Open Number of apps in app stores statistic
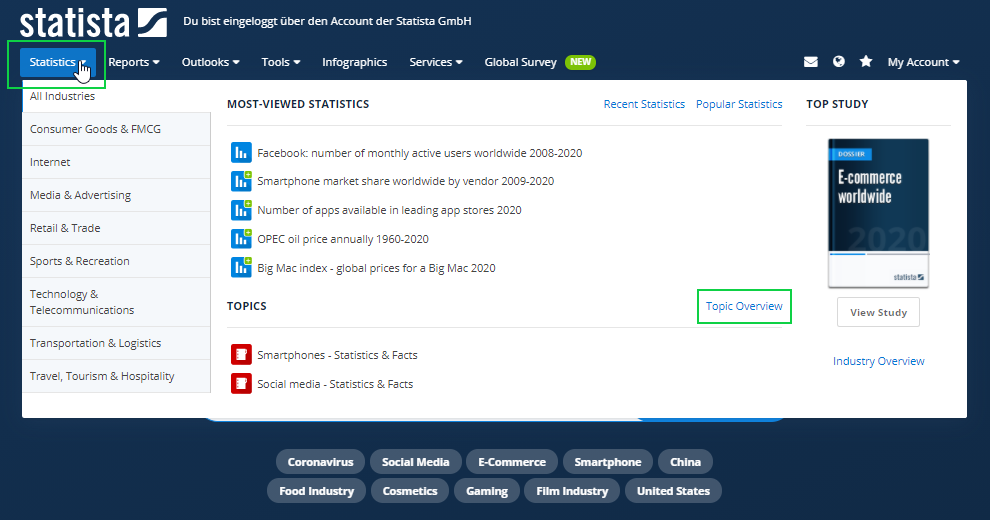 (389, 210)
